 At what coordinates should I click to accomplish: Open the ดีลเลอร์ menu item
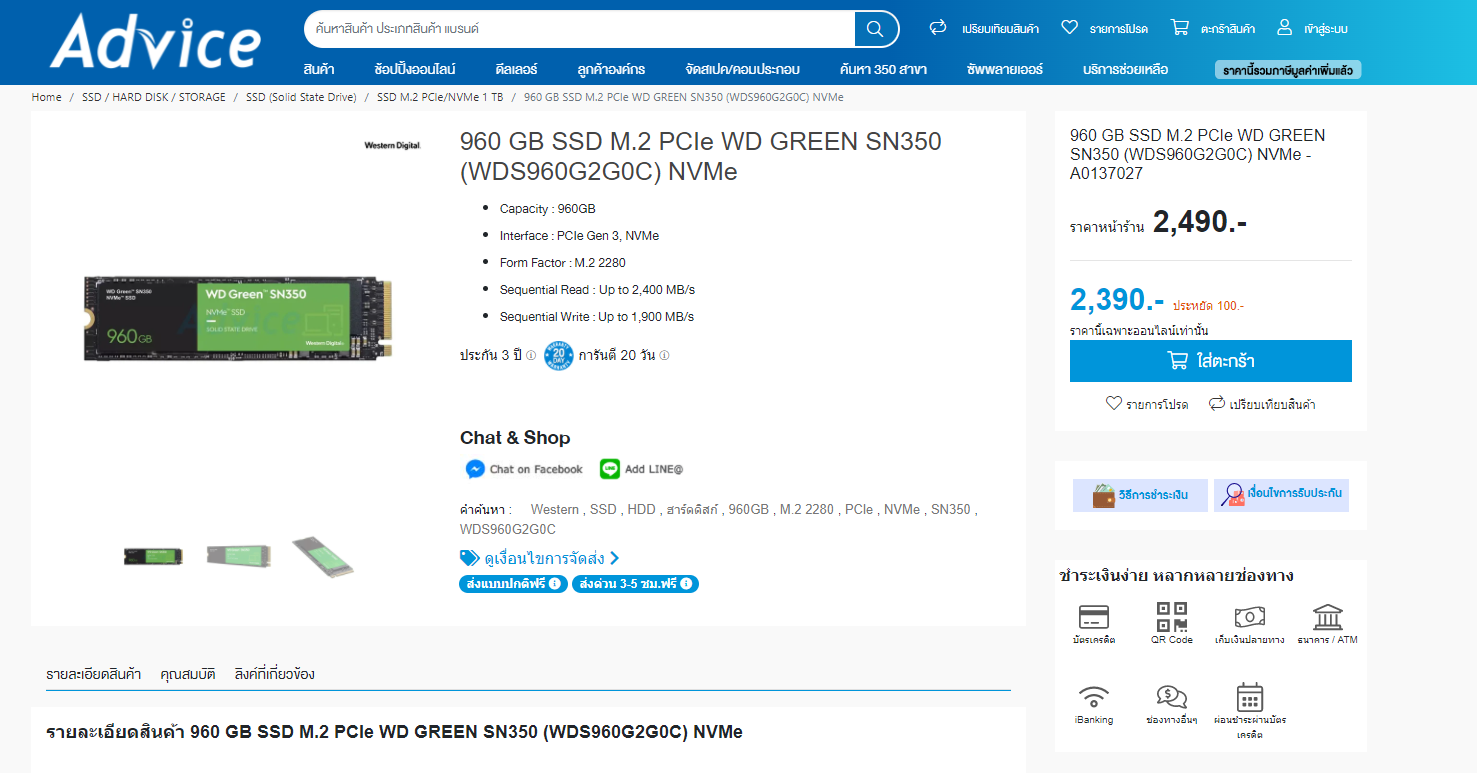[x=516, y=69]
